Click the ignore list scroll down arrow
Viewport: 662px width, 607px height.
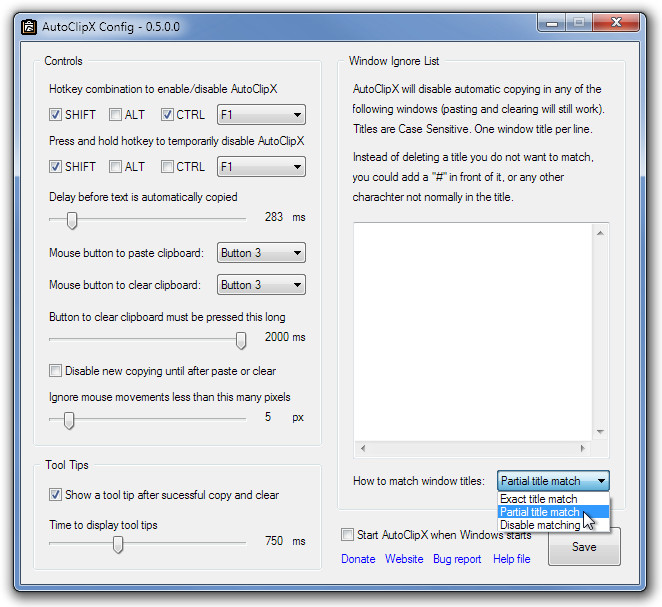point(600,431)
